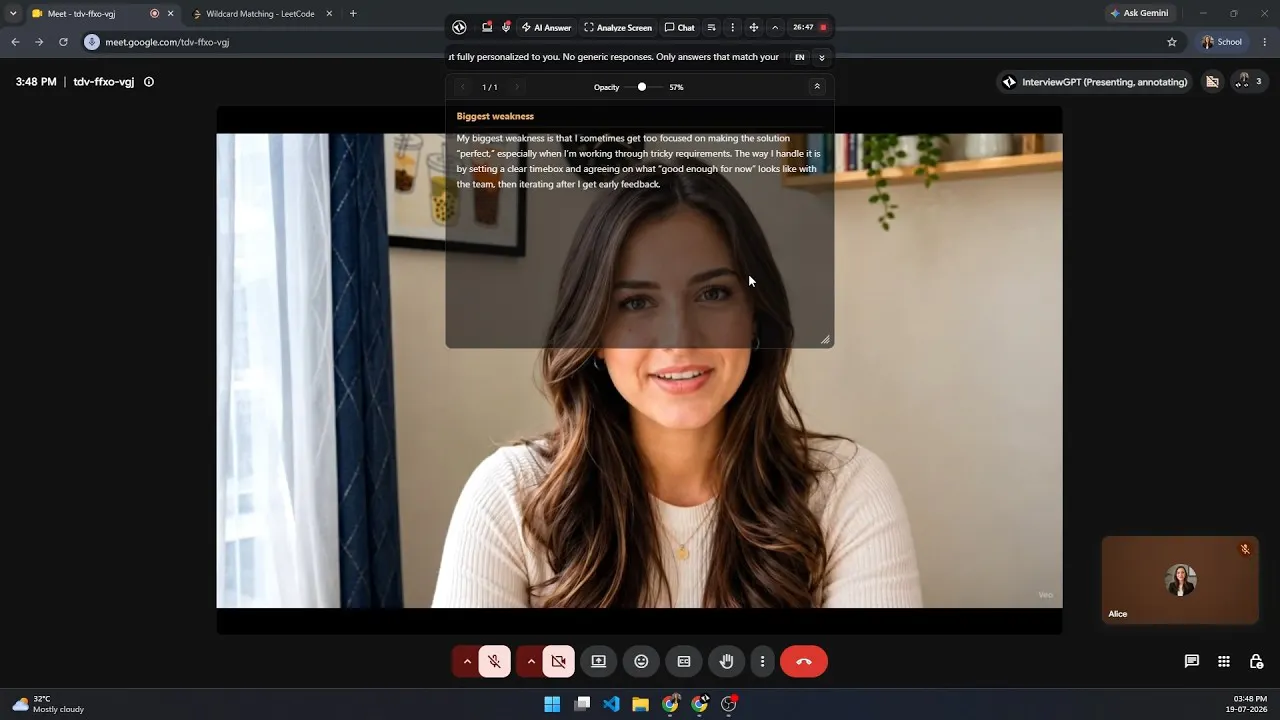Go to the previous answer page
The width and height of the screenshot is (1280, 720).
[x=462, y=87]
